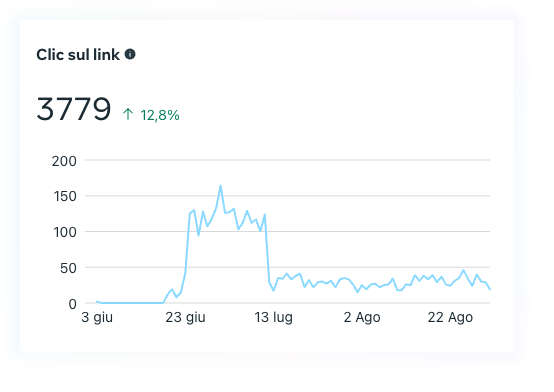Click the 50 y-axis label
554x392 pixels.
tap(68, 268)
